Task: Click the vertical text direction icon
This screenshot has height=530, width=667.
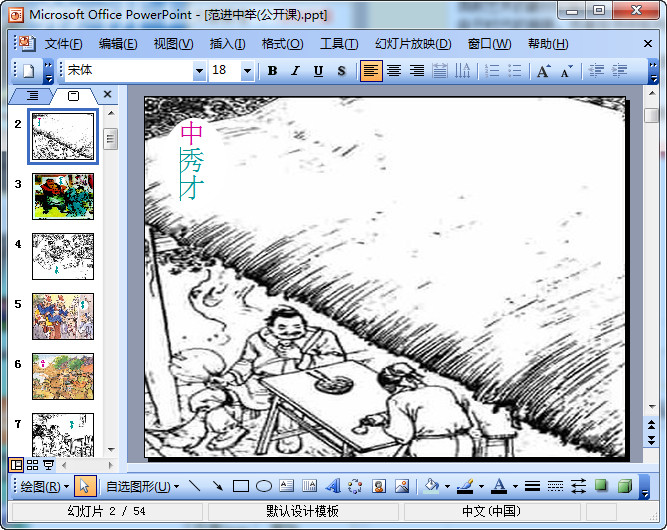Action: (462, 71)
